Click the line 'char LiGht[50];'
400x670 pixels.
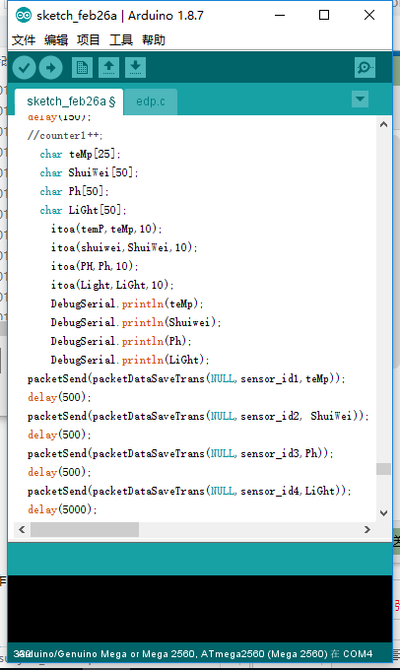[83, 210]
